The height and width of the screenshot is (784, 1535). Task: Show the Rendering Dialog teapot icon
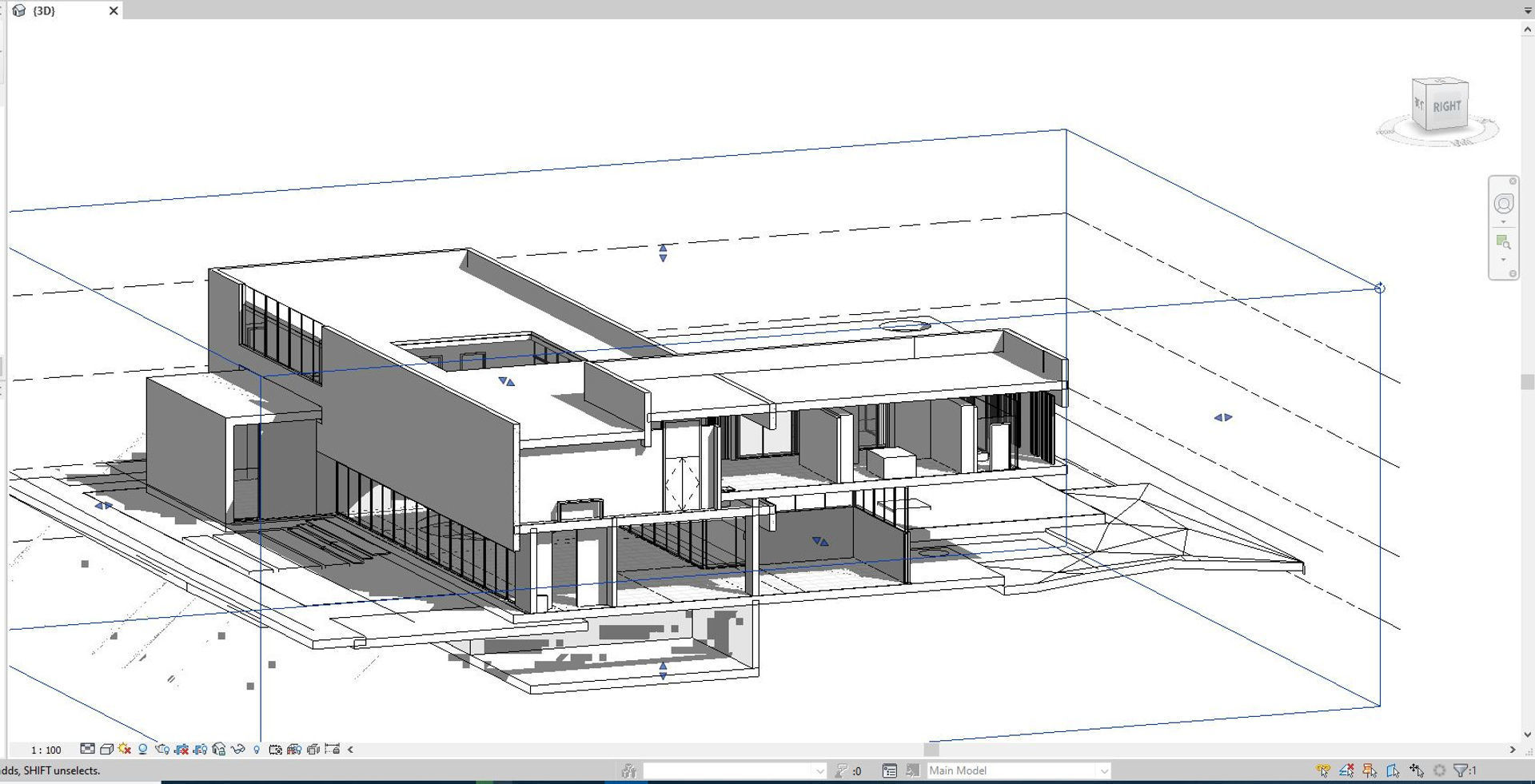click(x=161, y=749)
